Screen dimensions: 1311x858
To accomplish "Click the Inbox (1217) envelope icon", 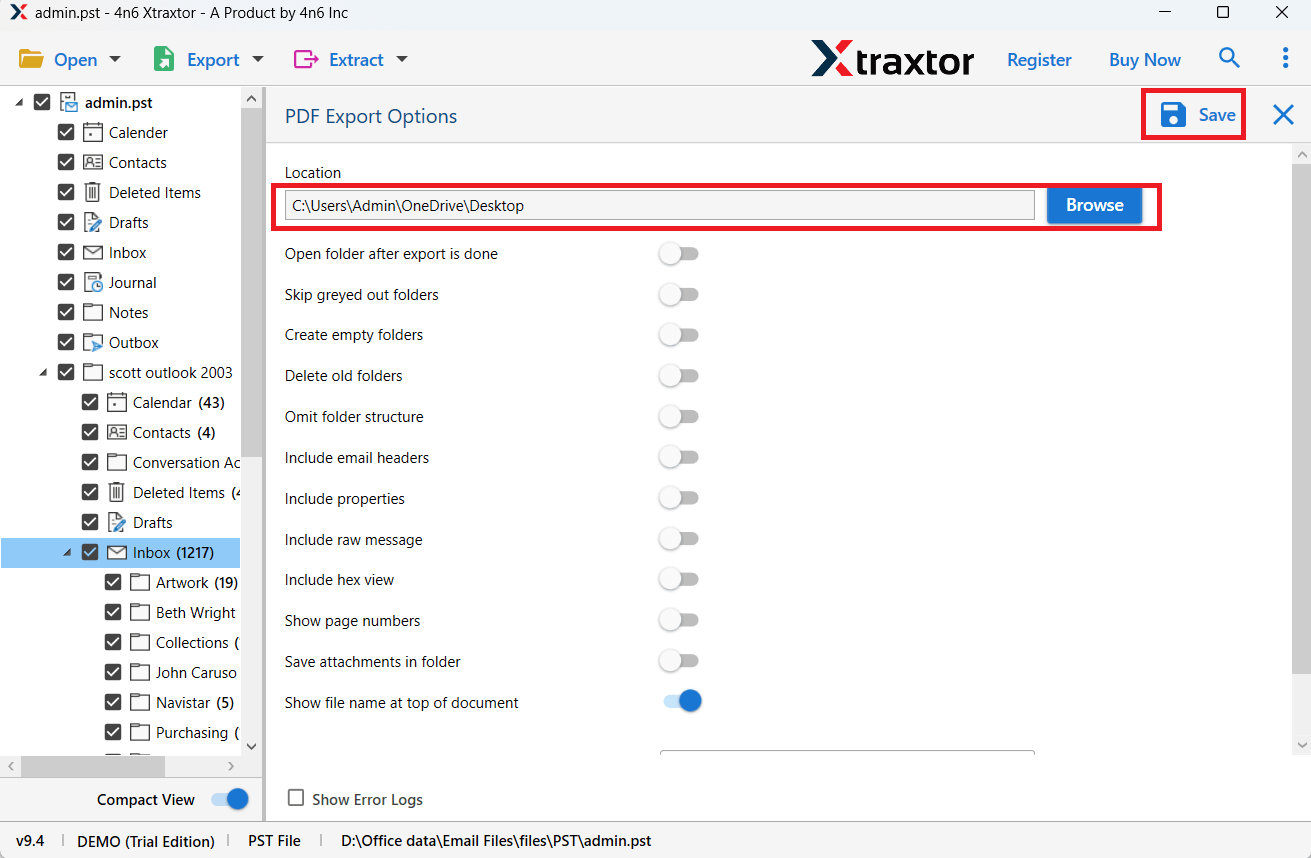I will pyautogui.click(x=117, y=552).
